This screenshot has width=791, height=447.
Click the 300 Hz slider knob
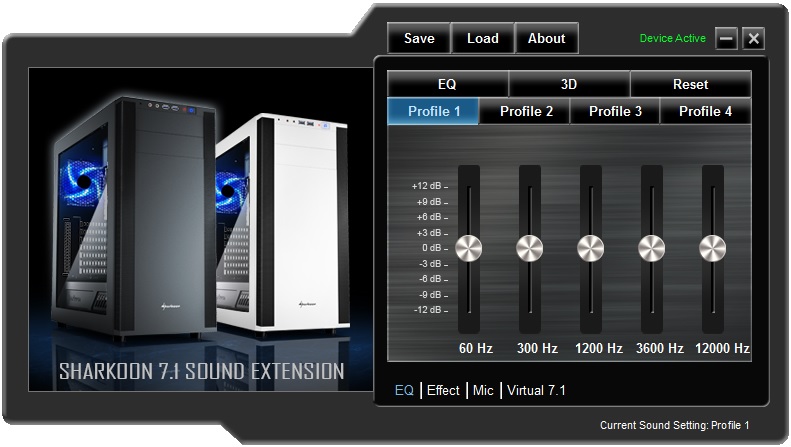click(x=530, y=248)
